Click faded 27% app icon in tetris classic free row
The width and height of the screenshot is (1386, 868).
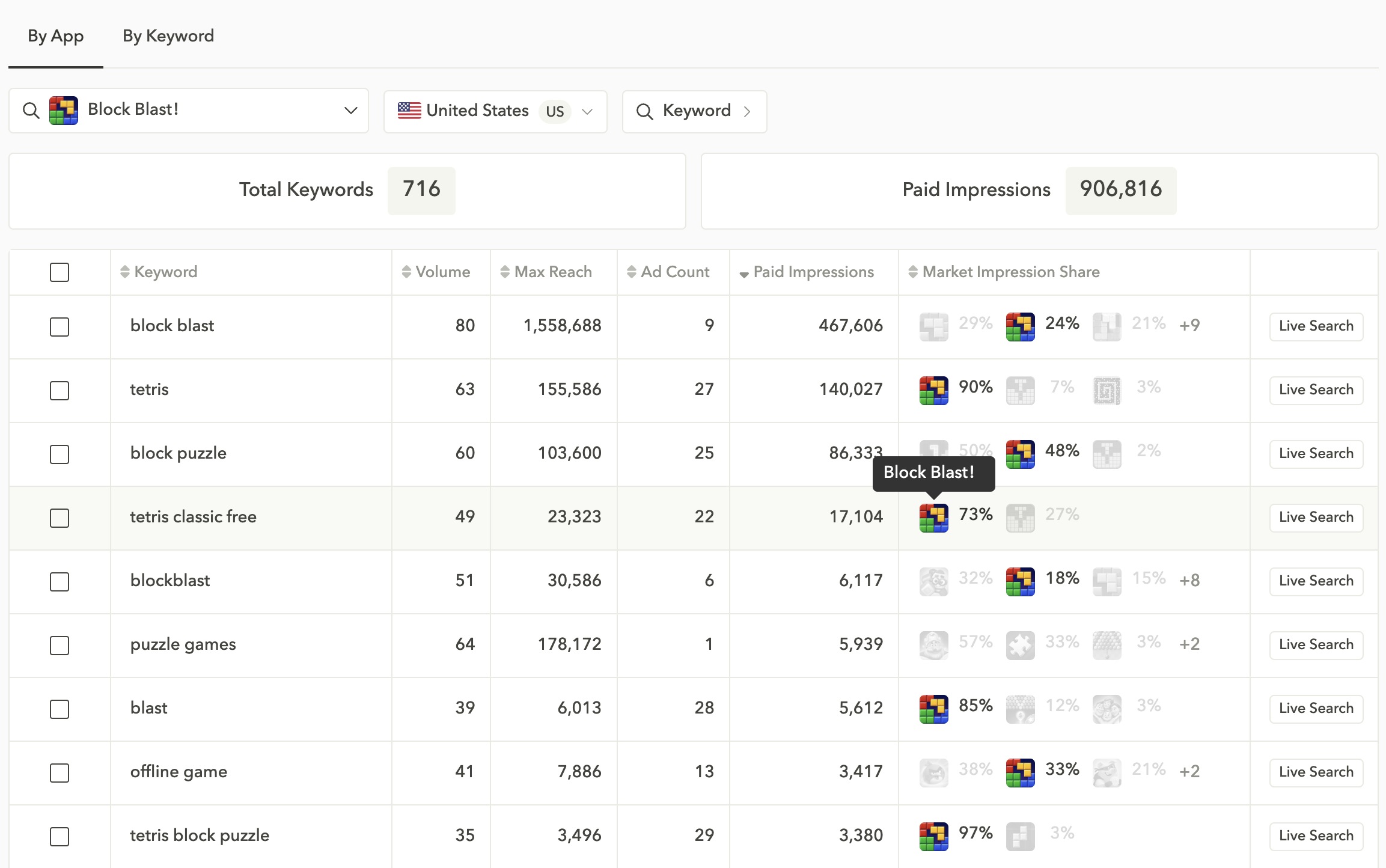(1021, 518)
